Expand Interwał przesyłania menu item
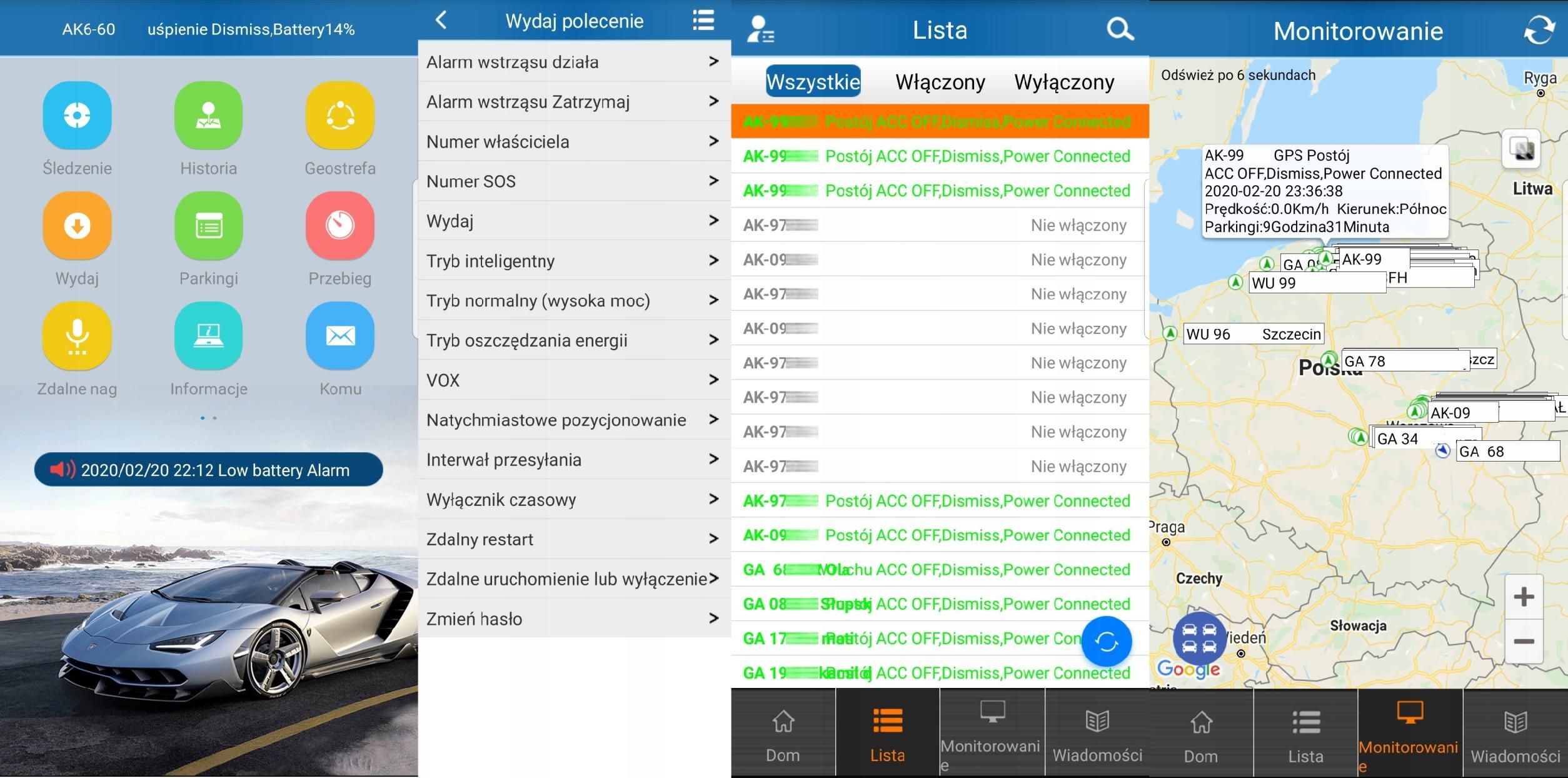The image size is (1568, 778). (x=572, y=460)
